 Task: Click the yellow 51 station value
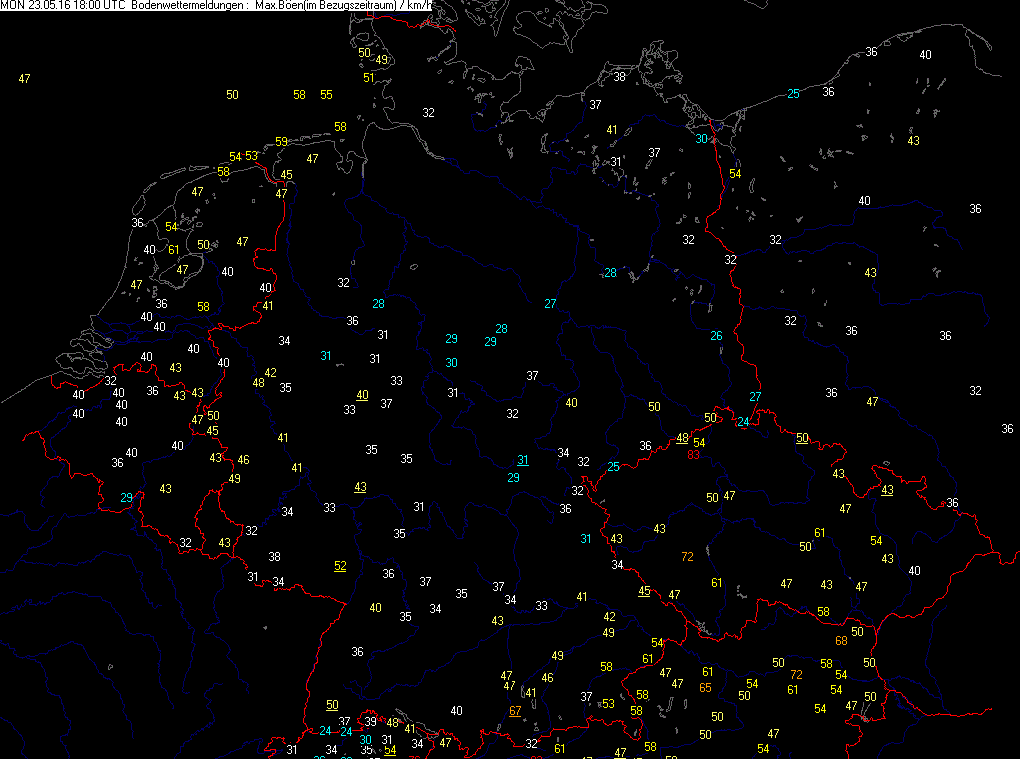[x=369, y=77]
